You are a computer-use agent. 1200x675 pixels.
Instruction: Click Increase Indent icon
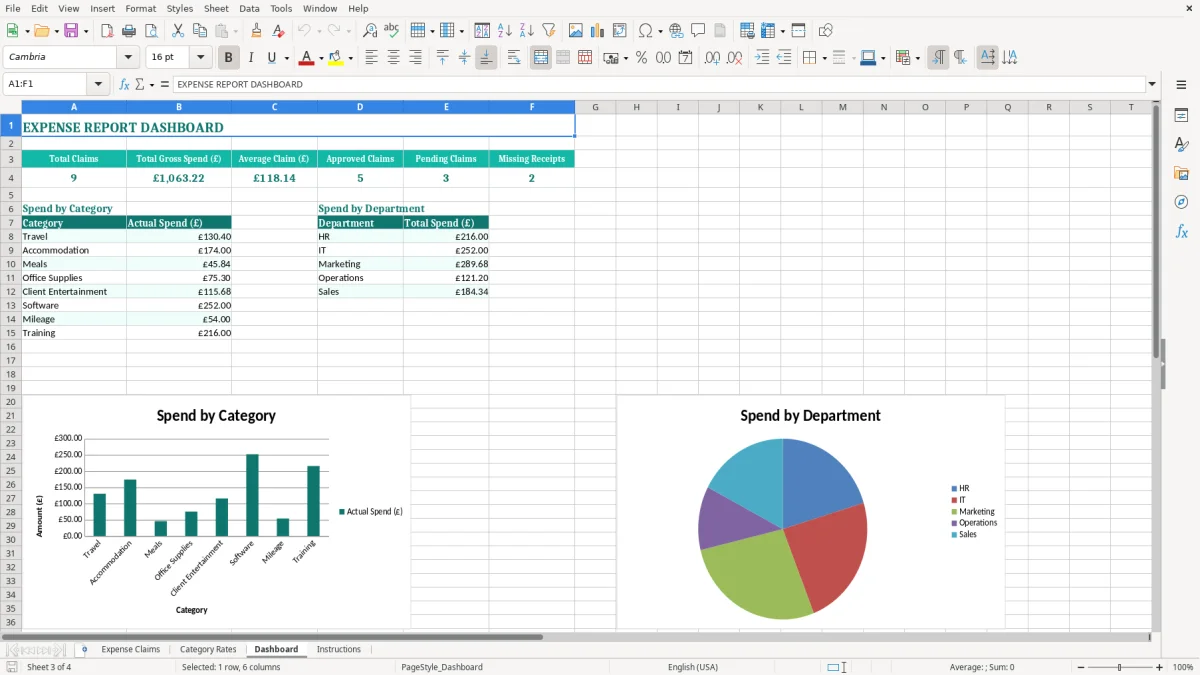[x=762, y=58]
